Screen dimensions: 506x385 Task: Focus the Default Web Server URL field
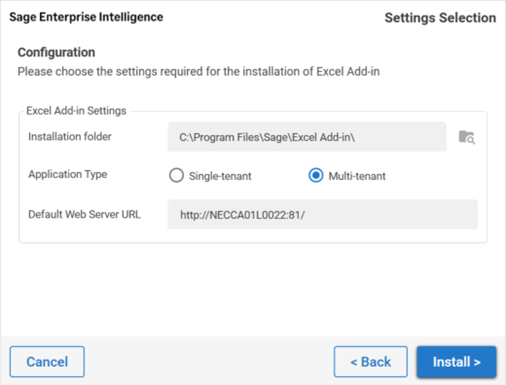point(322,214)
